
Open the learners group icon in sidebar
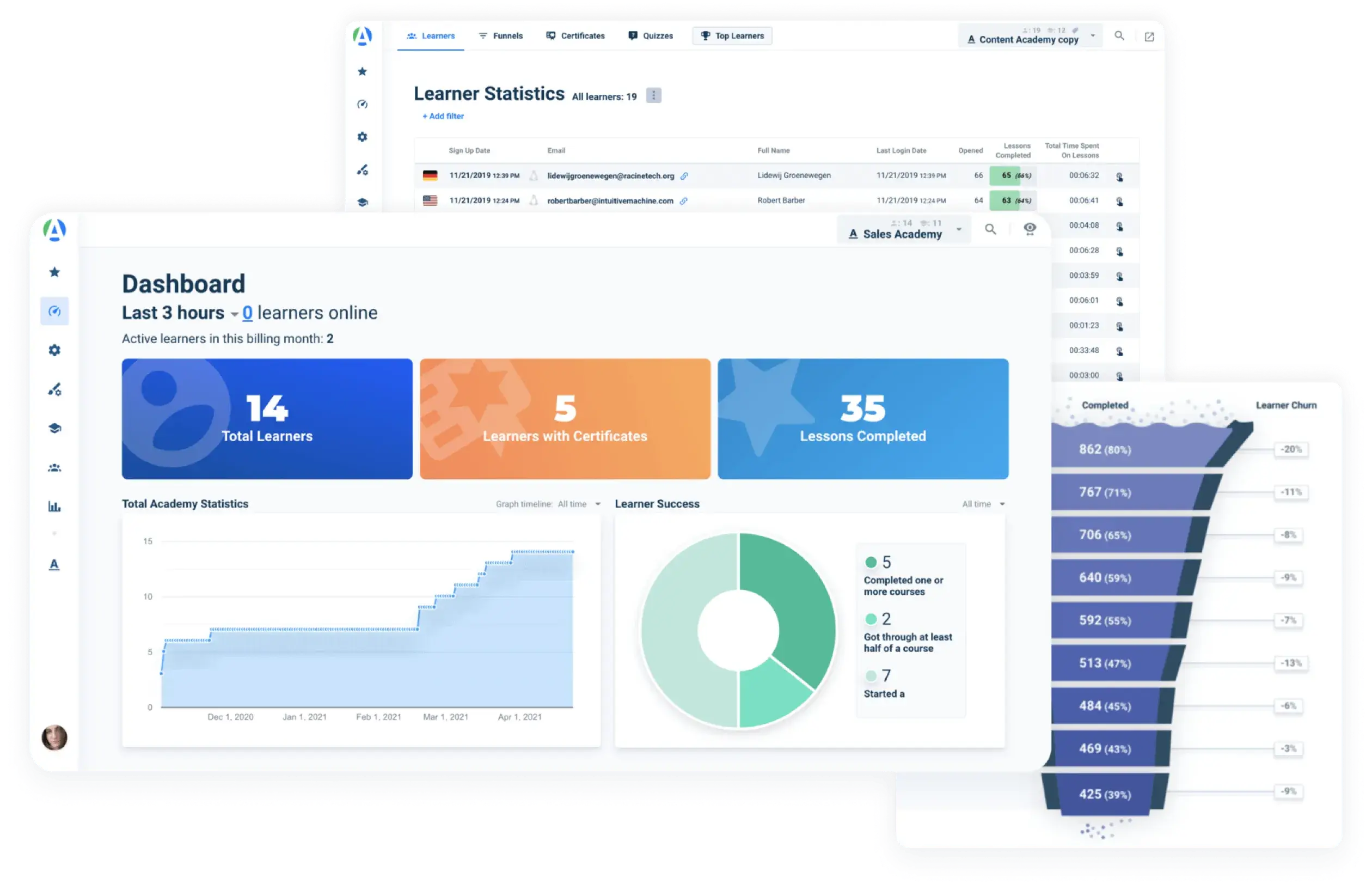tap(55, 468)
